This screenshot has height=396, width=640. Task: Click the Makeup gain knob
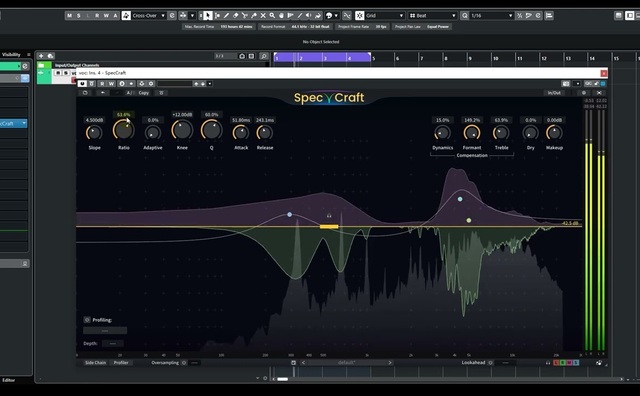[x=554, y=133]
